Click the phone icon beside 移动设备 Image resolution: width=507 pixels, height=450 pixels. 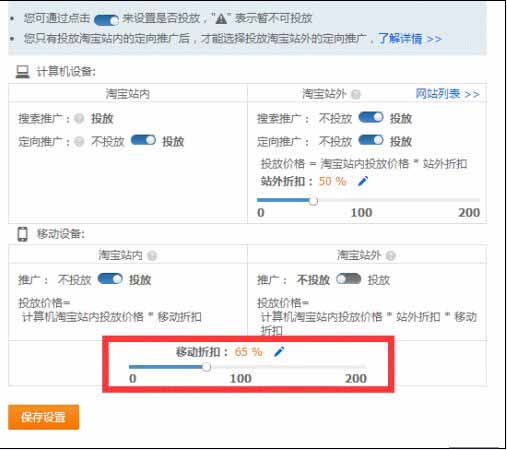point(23,234)
